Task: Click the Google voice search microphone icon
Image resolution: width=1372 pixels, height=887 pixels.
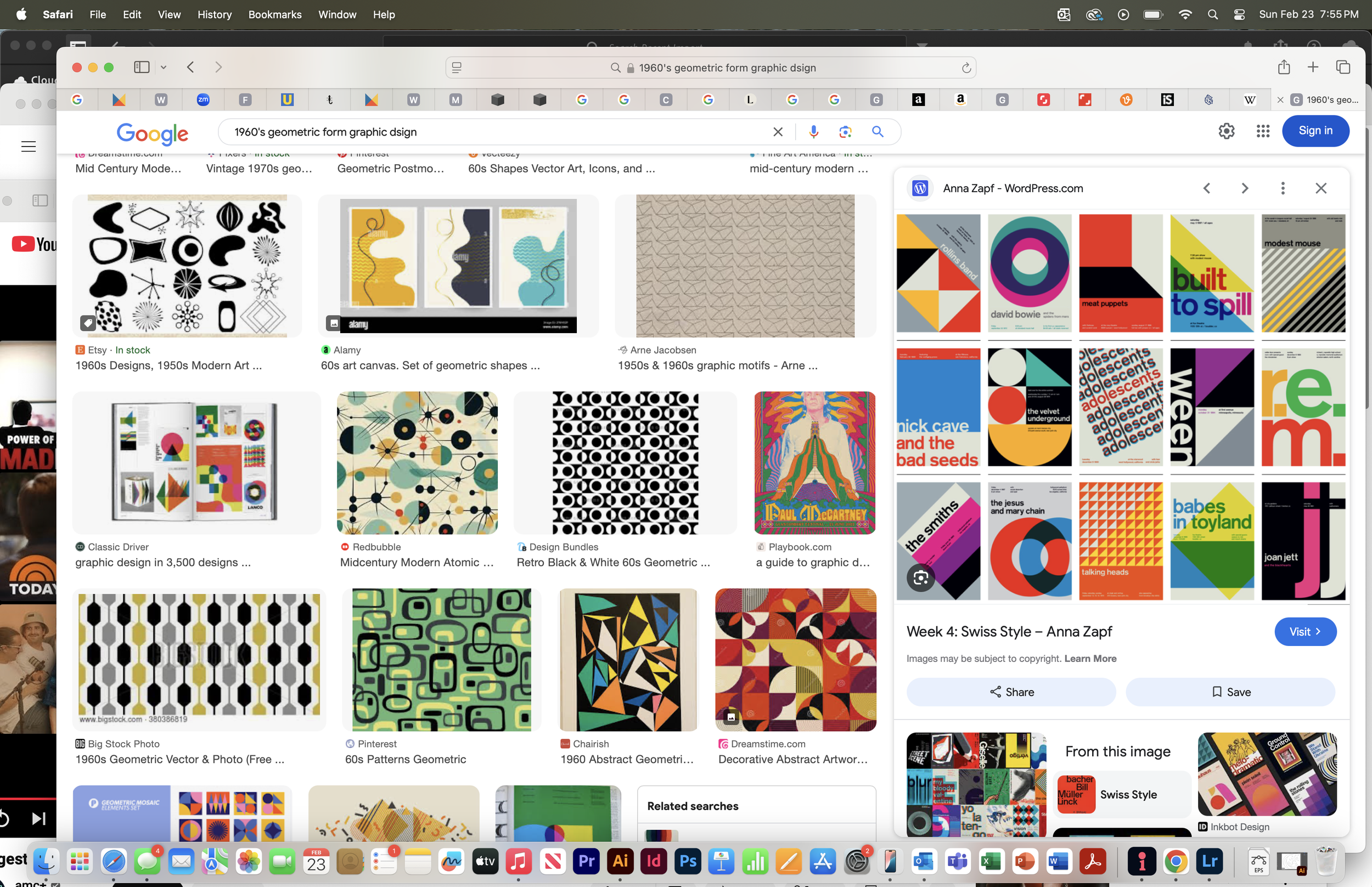Action: click(813, 132)
